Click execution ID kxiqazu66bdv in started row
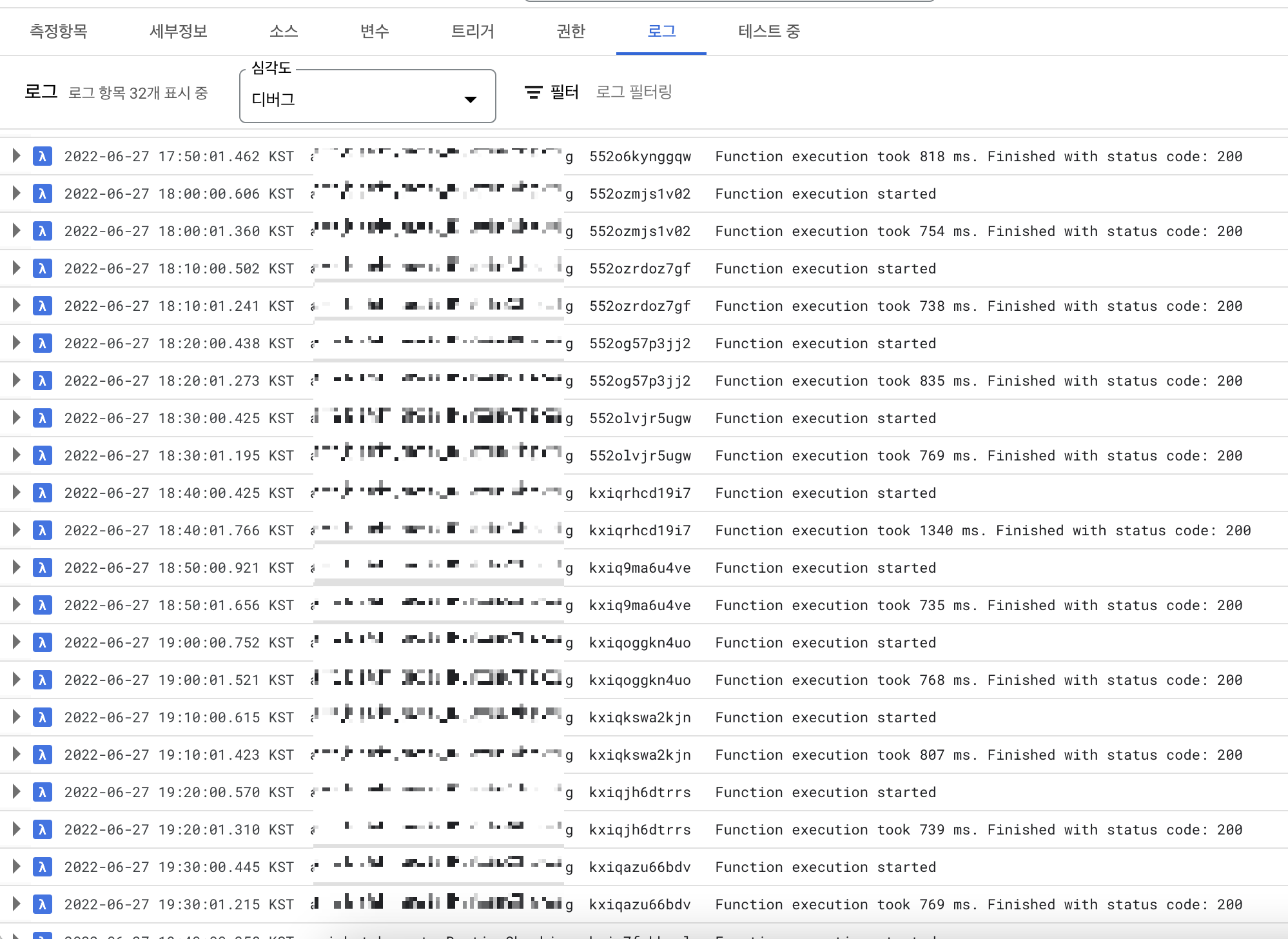 click(x=640, y=867)
